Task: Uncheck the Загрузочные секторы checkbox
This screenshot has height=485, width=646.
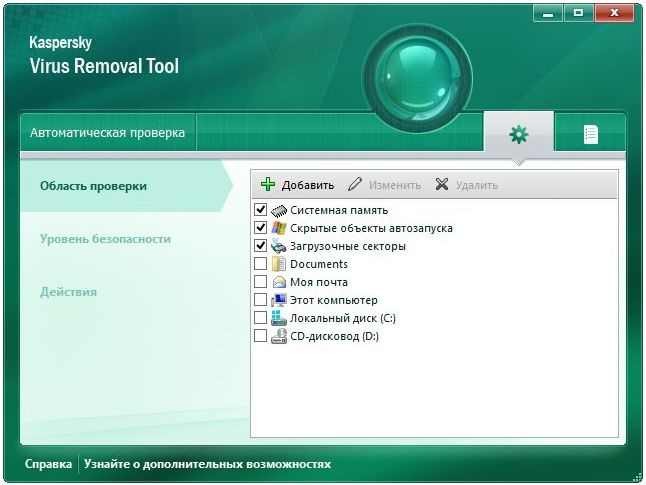Action: tap(261, 246)
